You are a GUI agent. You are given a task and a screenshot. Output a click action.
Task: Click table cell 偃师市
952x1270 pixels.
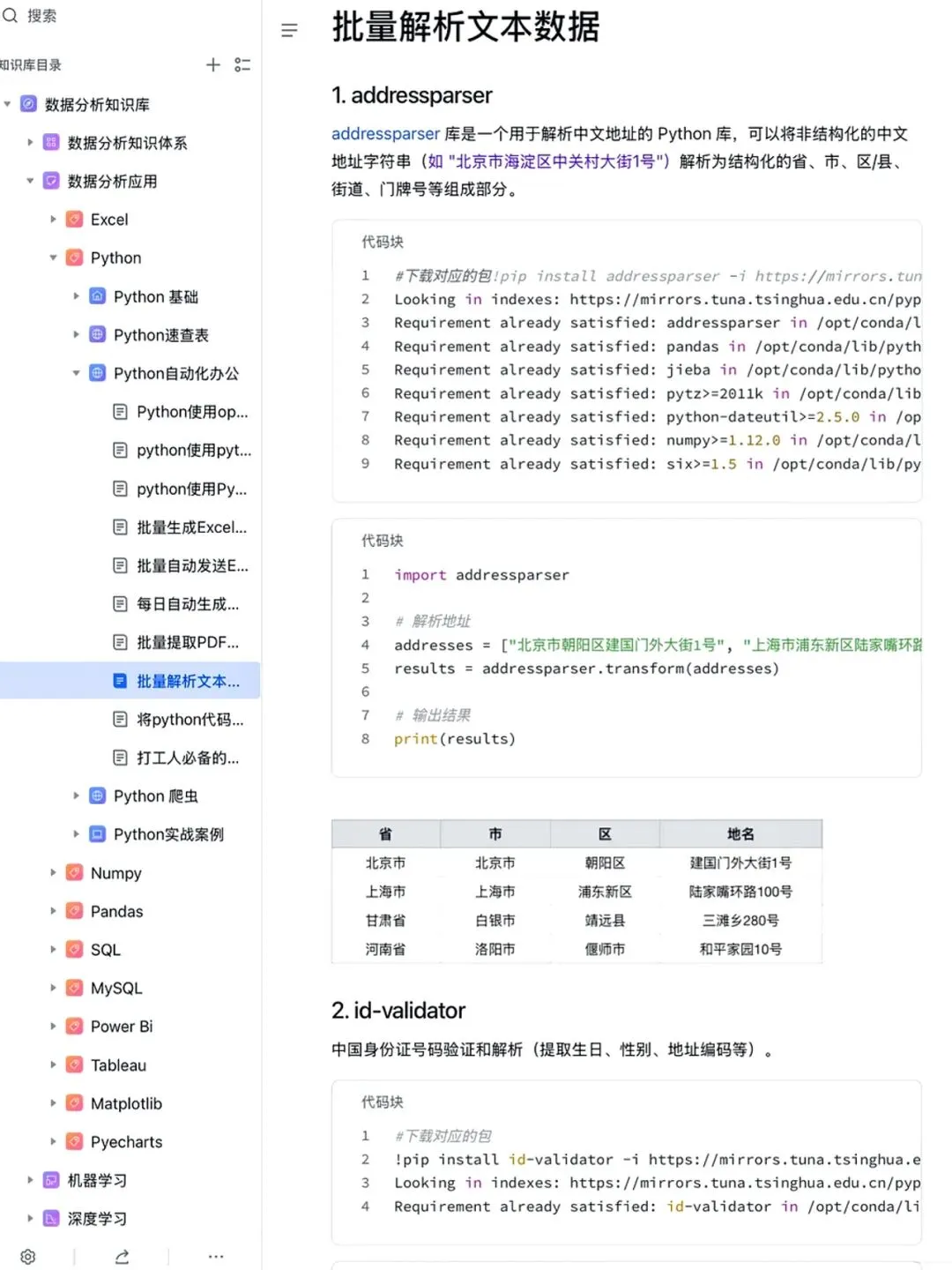(605, 949)
